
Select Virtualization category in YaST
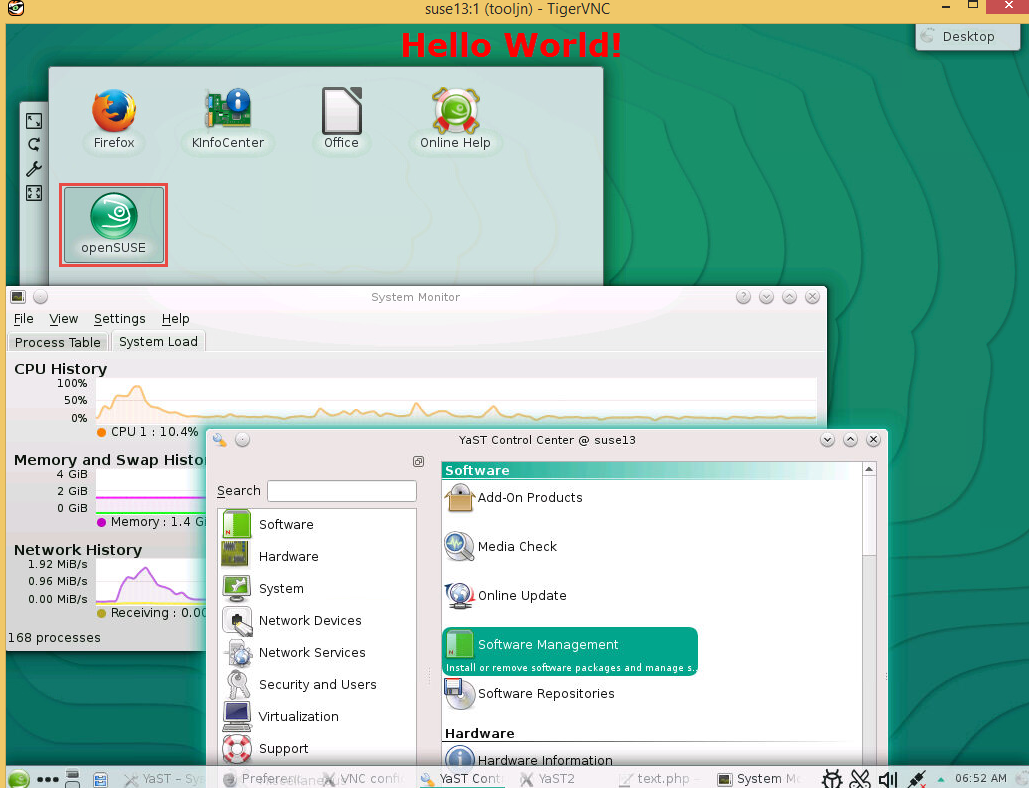(x=318, y=716)
